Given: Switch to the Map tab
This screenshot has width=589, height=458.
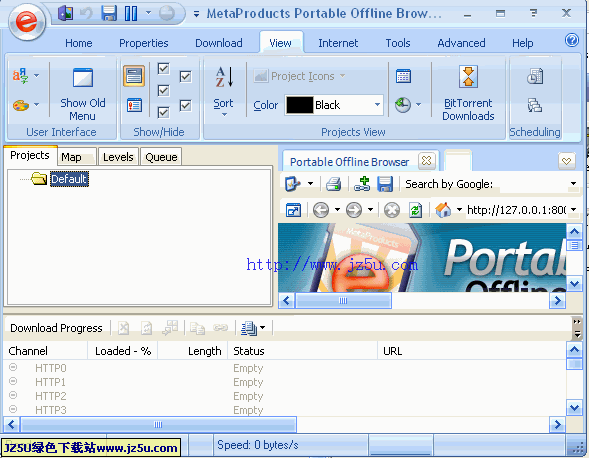Looking at the screenshot, I should click(x=77, y=157).
